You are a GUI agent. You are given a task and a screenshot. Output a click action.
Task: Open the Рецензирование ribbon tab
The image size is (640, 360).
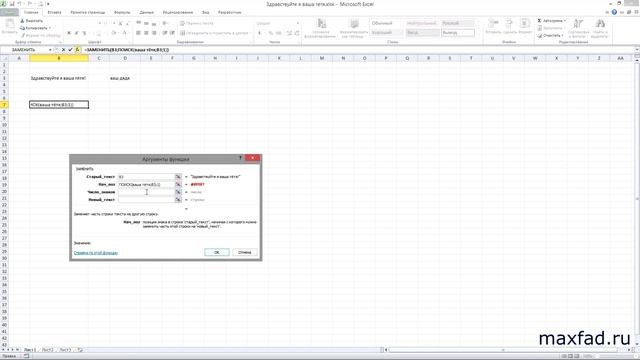[178, 12]
